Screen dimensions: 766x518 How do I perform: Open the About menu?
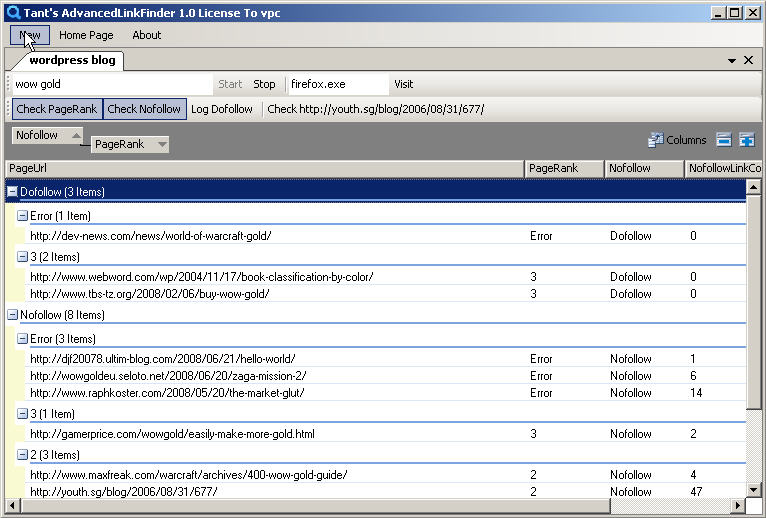(x=147, y=35)
